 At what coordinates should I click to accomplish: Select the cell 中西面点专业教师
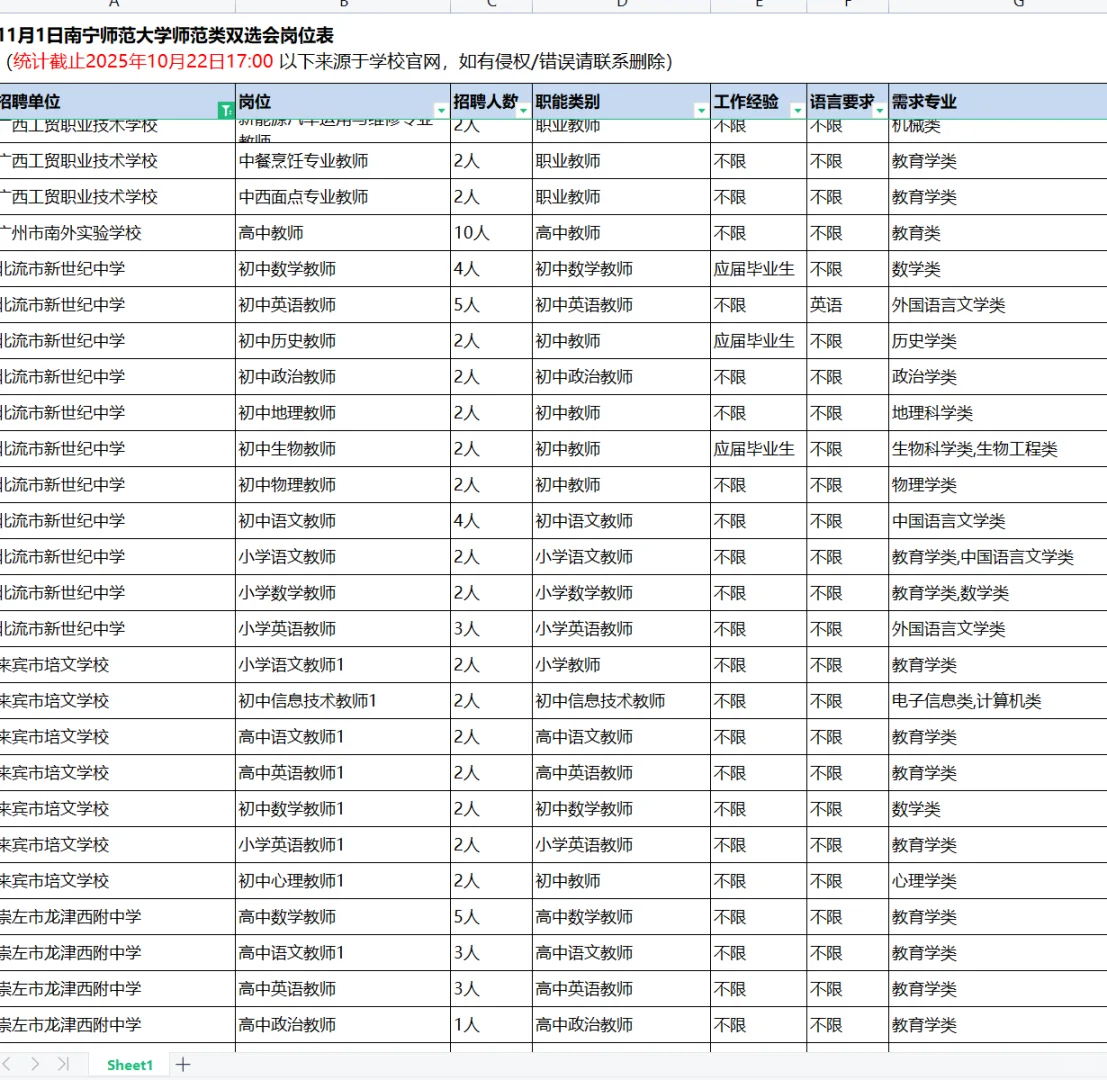[343, 197]
